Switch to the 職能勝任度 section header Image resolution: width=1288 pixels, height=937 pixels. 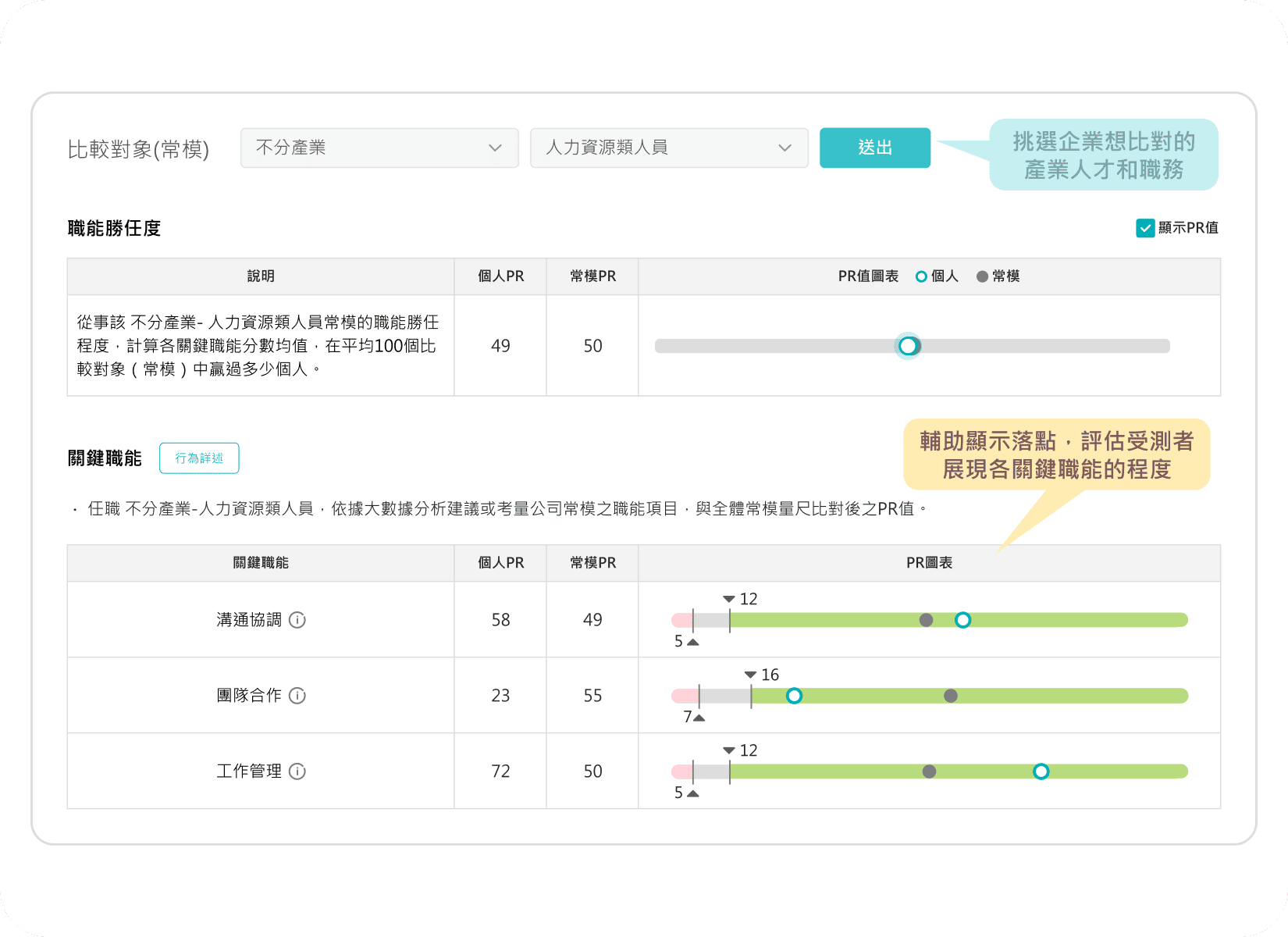[112, 228]
